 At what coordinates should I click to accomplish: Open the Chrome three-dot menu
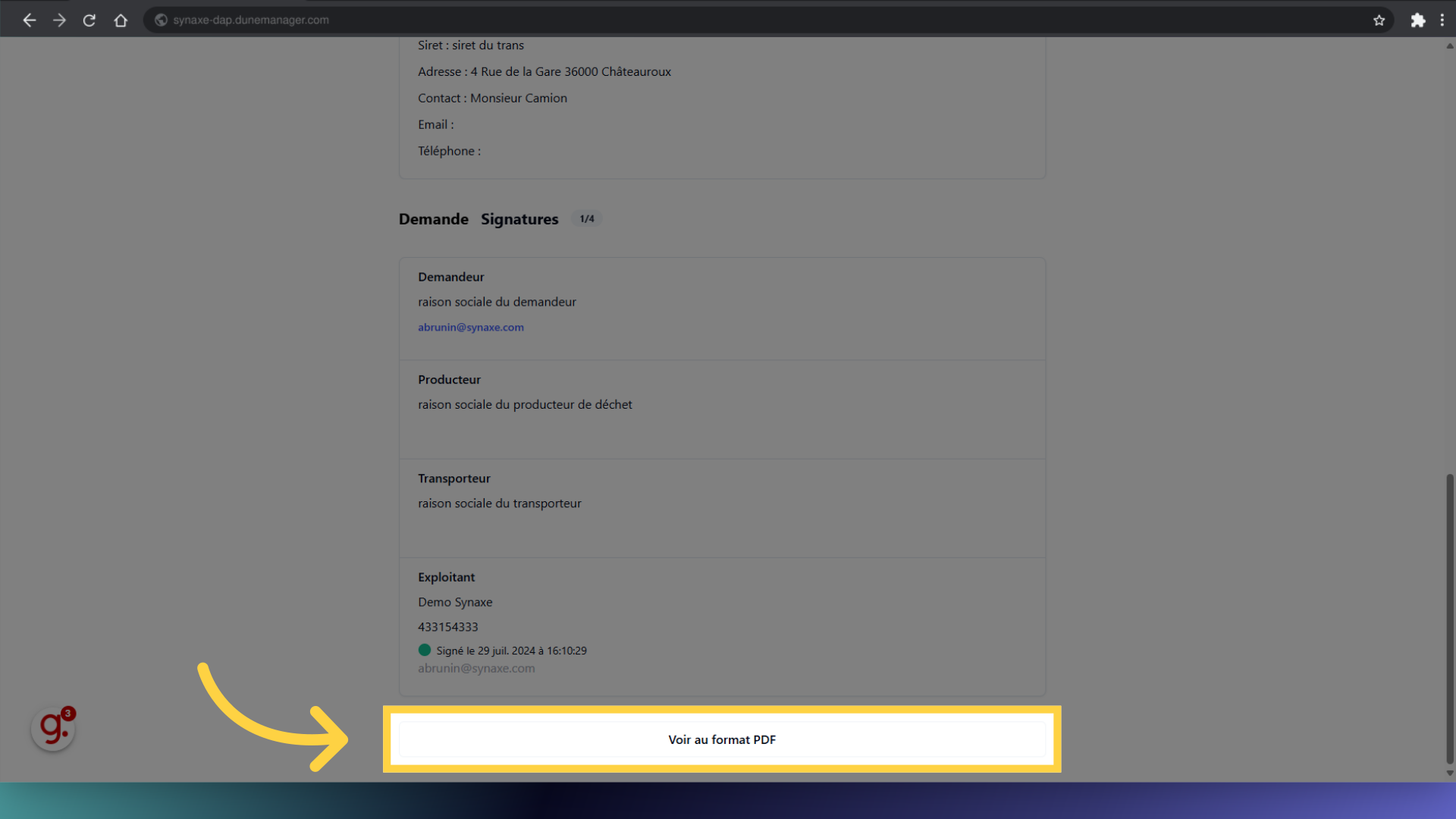pyautogui.click(x=1443, y=20)
